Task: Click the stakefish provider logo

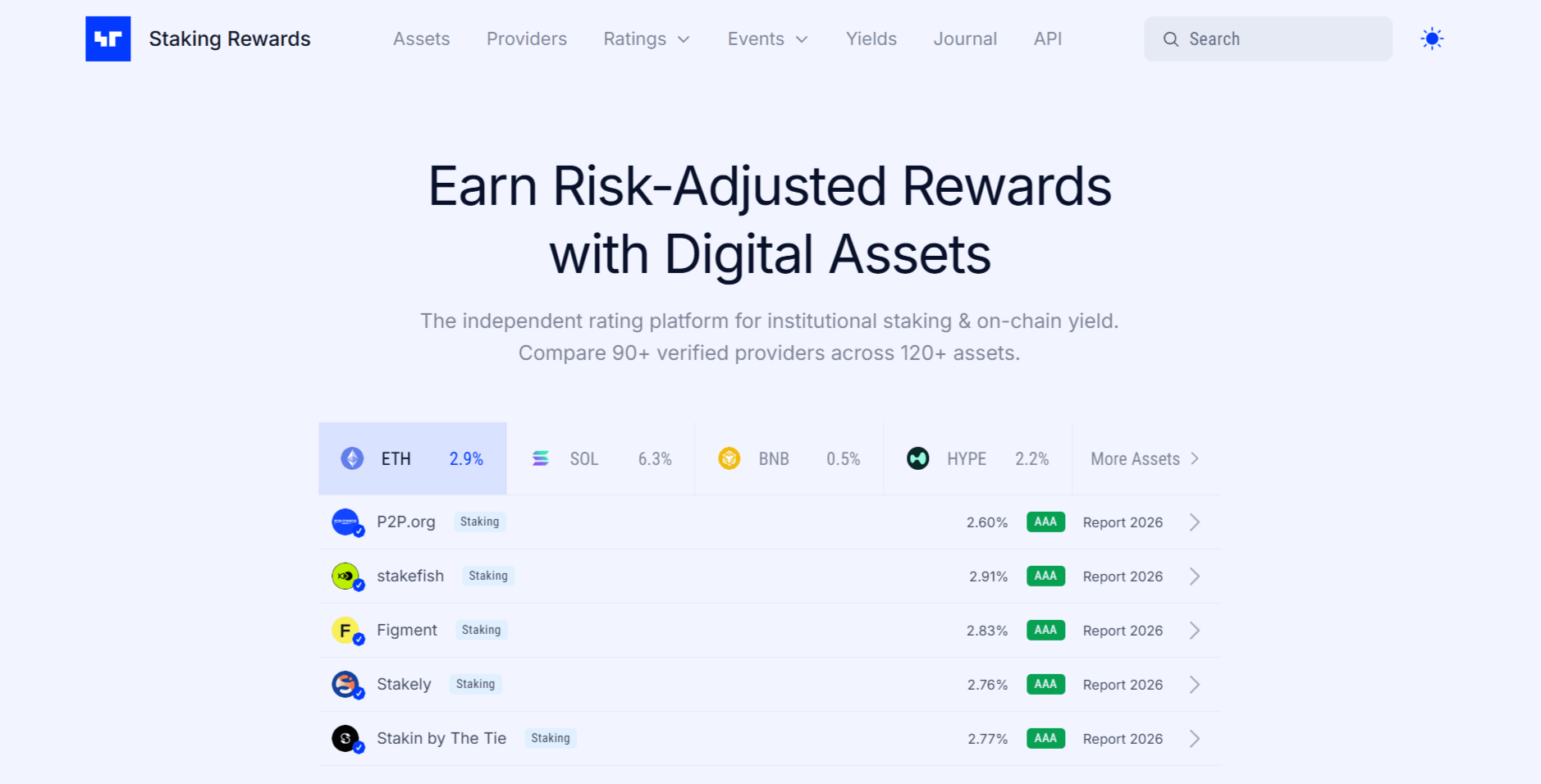Action: pos(346,576)
